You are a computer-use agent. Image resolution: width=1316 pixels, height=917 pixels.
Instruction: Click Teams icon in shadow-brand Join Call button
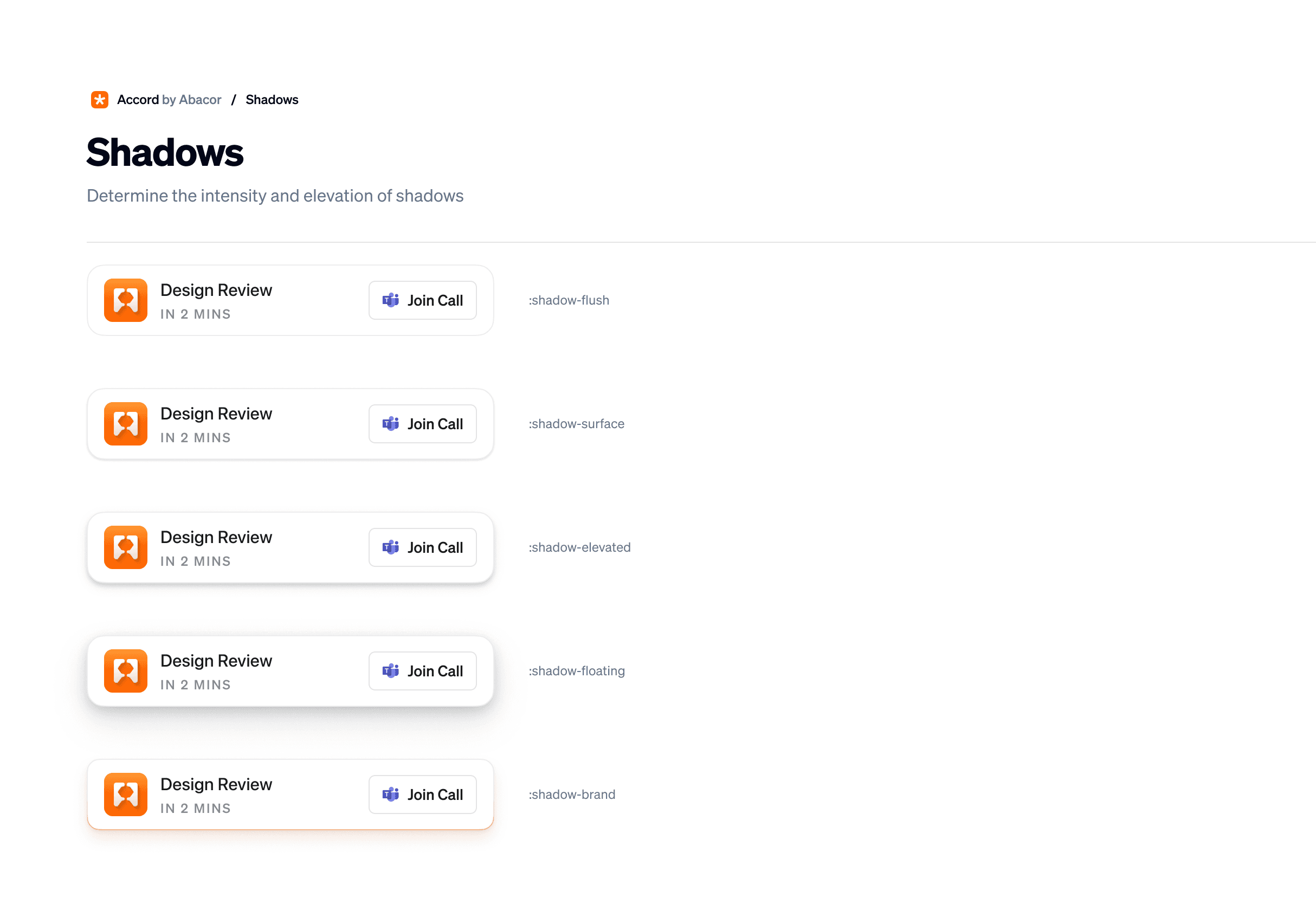tap(390, 795)
